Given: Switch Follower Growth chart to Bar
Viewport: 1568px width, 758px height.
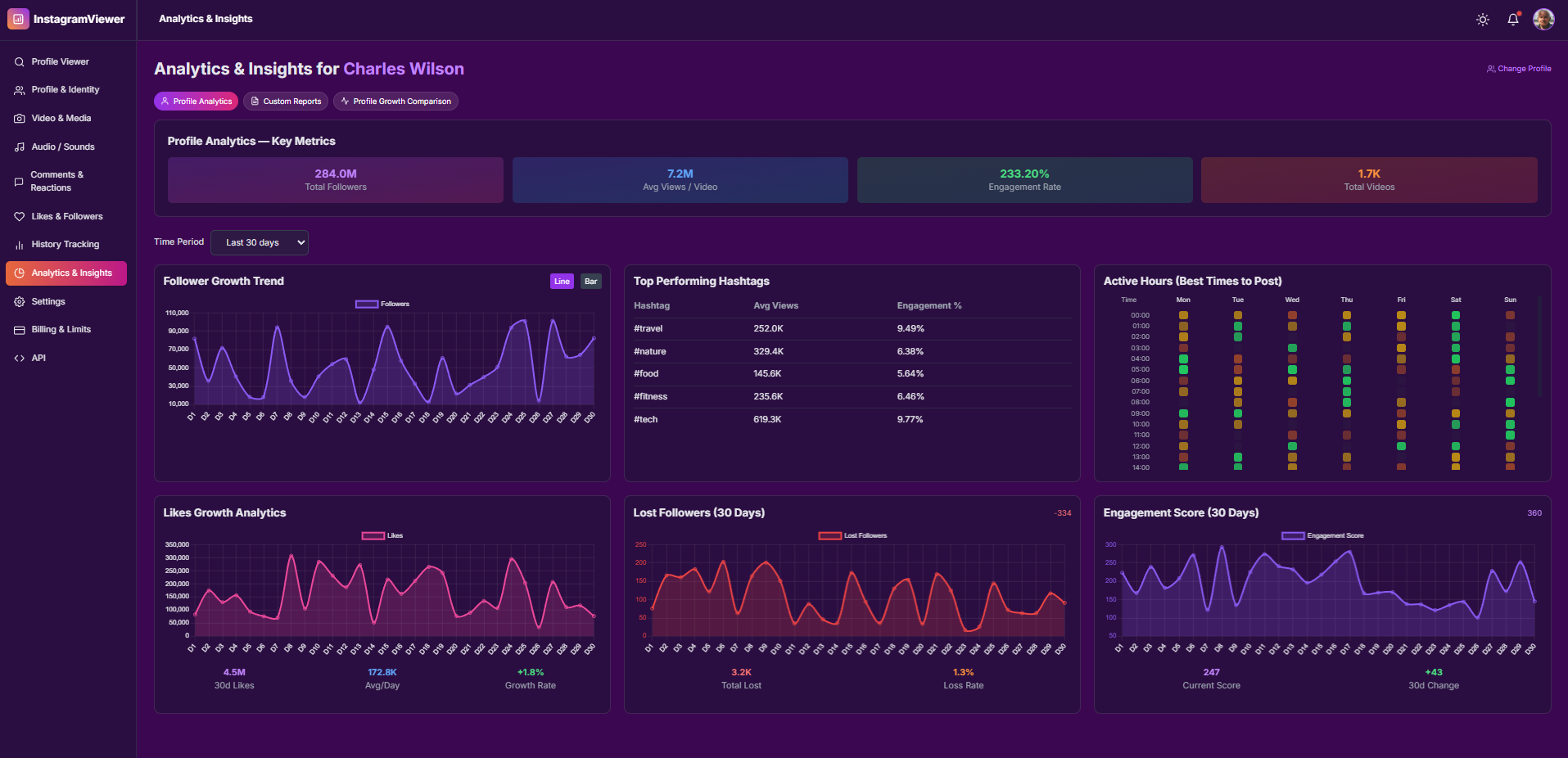Looking at the screenshot, I should (590, 282).
